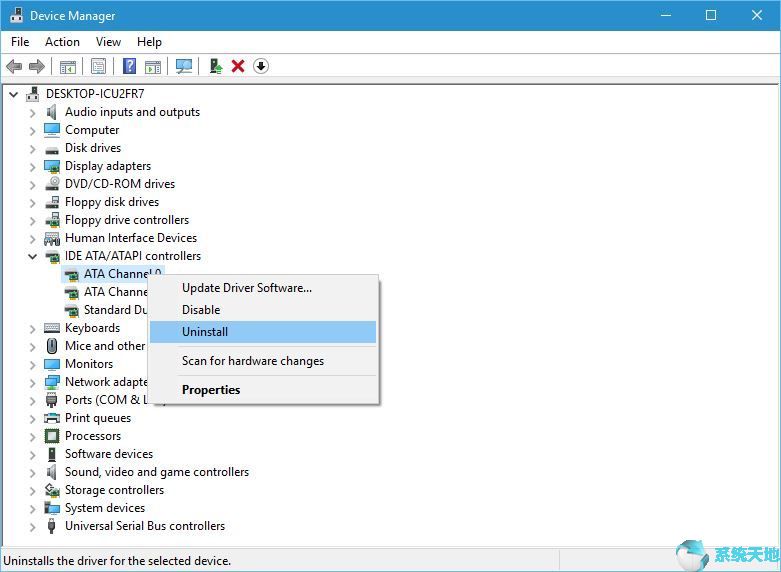
Task: Click the Storage controllers icon
Action: tap(52, 490)
